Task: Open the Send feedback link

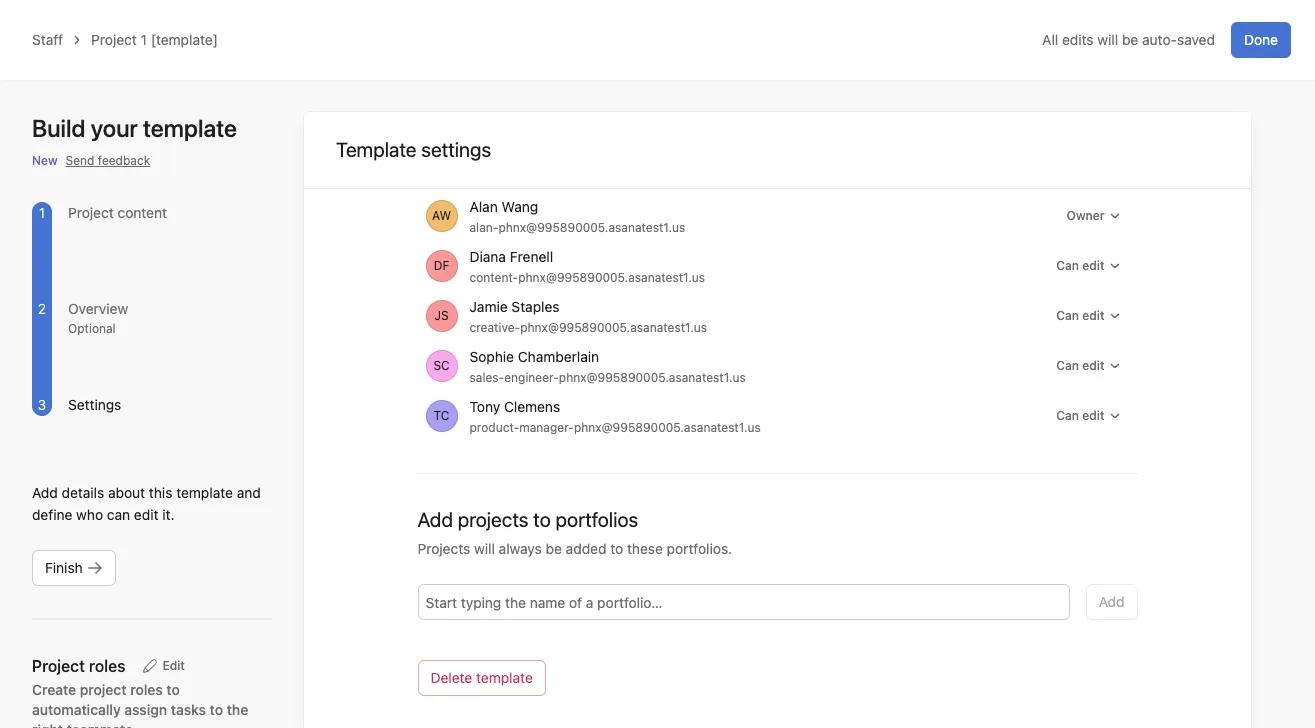Action: [108, 161]
